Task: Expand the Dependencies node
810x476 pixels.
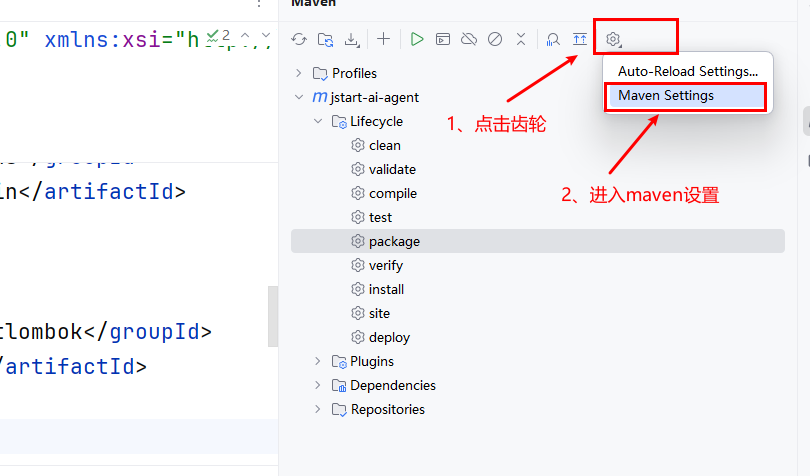Action: 318,385
